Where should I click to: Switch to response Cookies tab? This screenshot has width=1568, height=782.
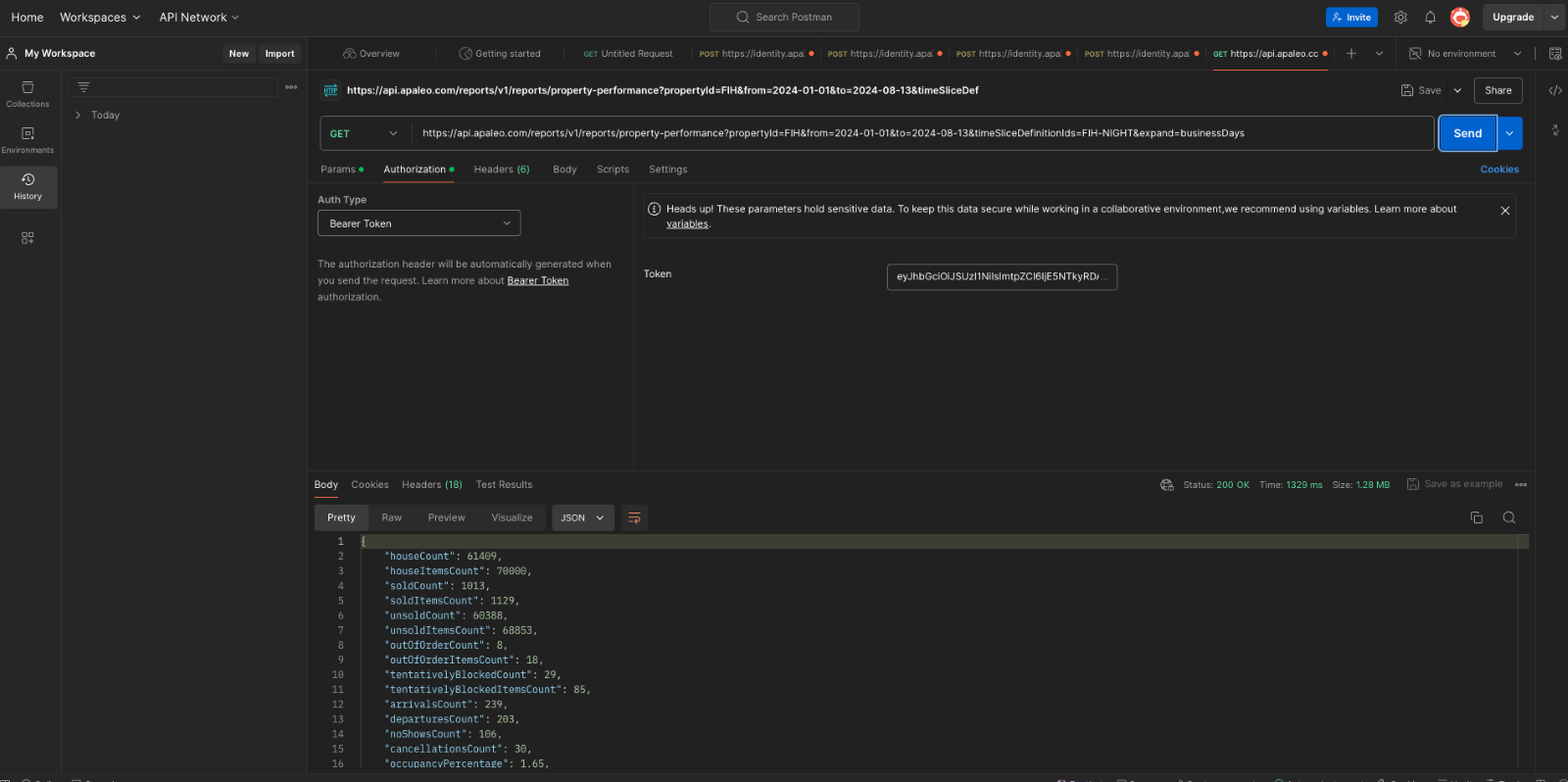coord(369,484)
